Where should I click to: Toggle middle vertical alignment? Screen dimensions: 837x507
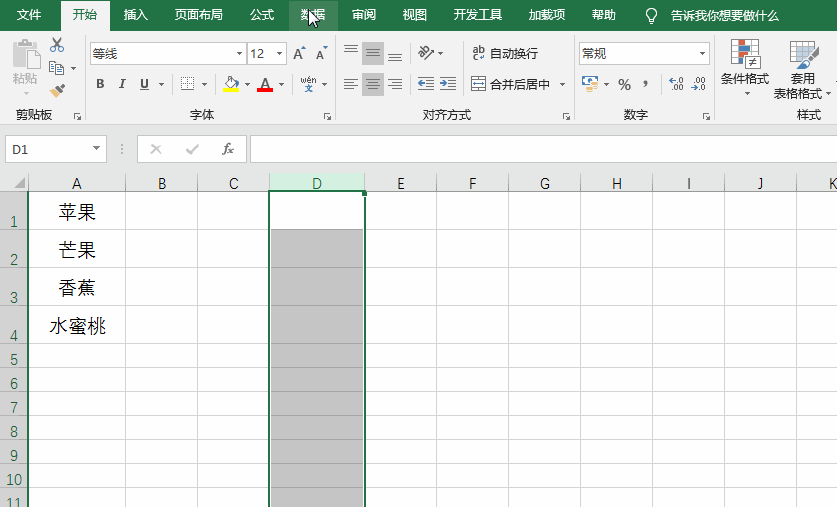click(373, 53)
